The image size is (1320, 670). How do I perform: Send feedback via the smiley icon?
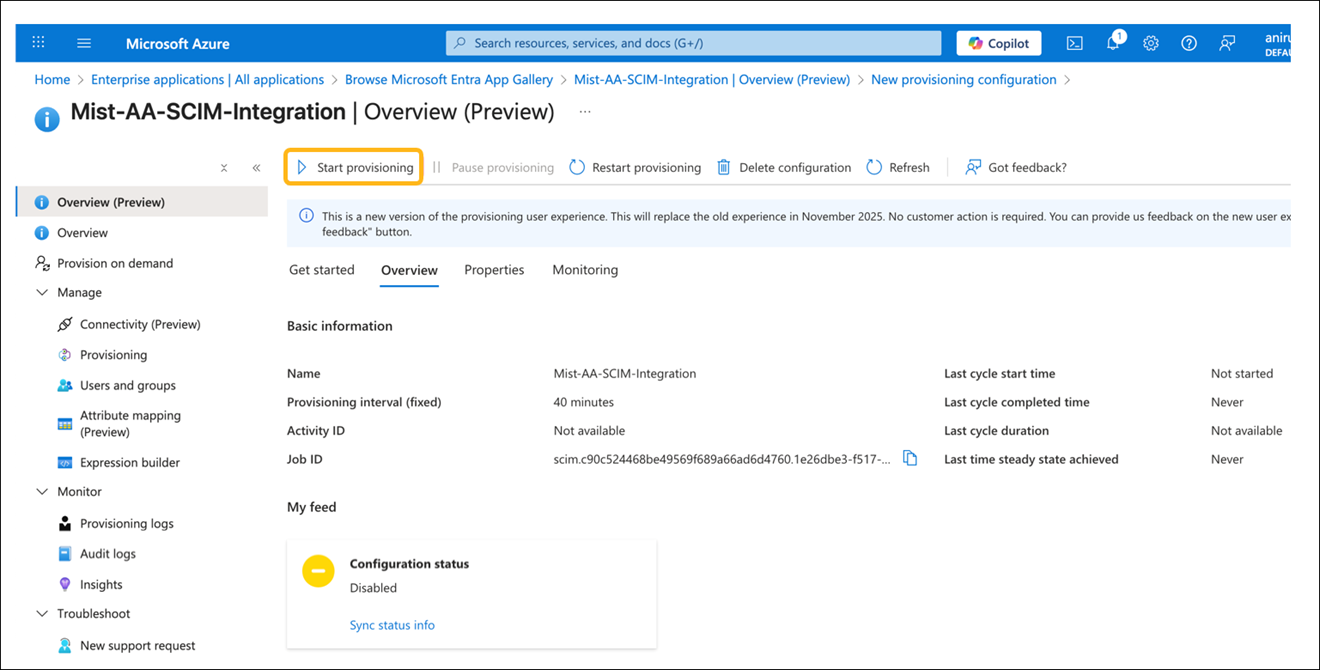pyautogui.click(x=1227, y=43)
